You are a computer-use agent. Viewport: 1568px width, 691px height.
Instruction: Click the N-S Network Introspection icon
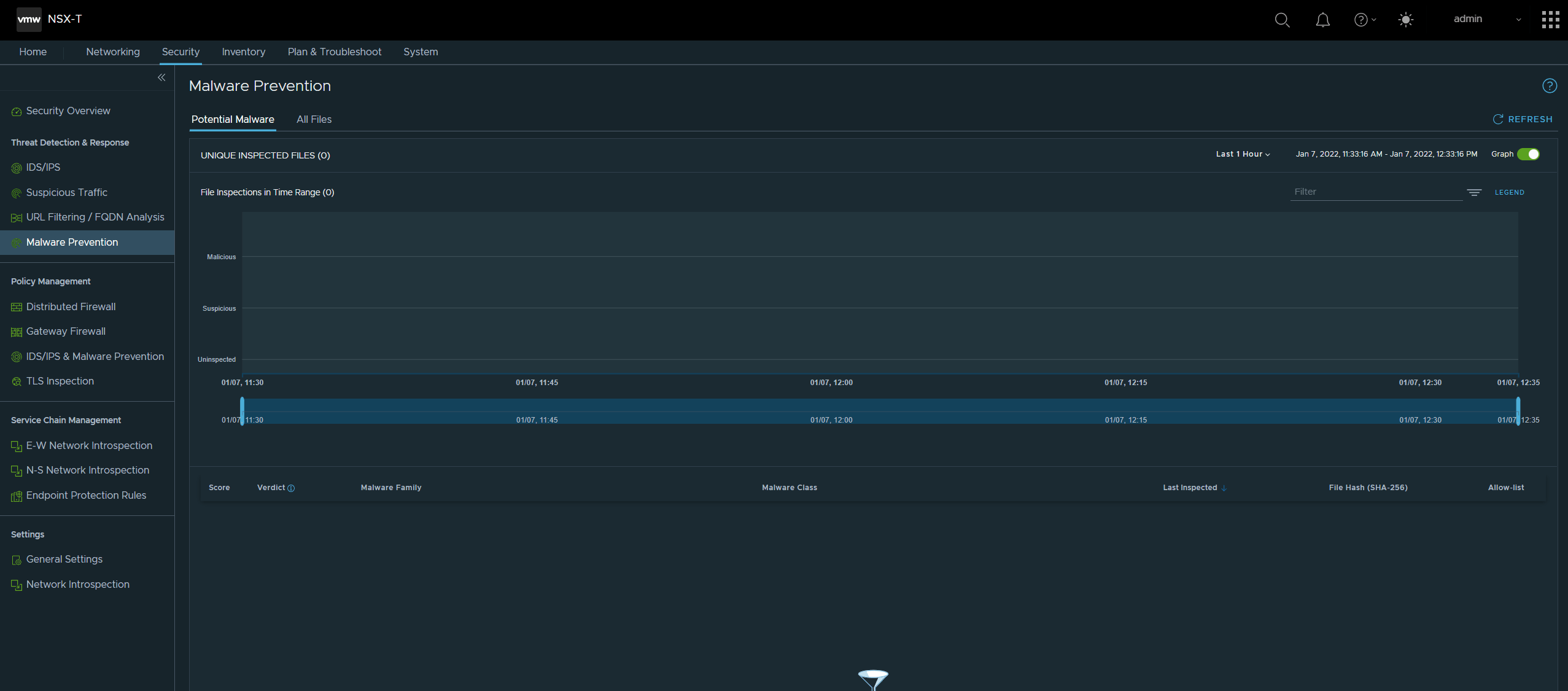[x=17, y=470]
